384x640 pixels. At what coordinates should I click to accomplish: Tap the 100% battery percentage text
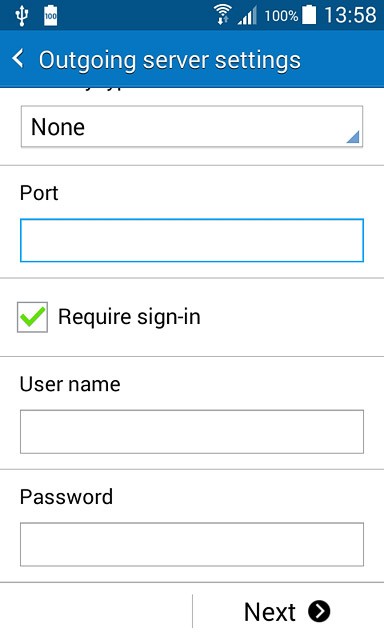click(x=281, y=16)
